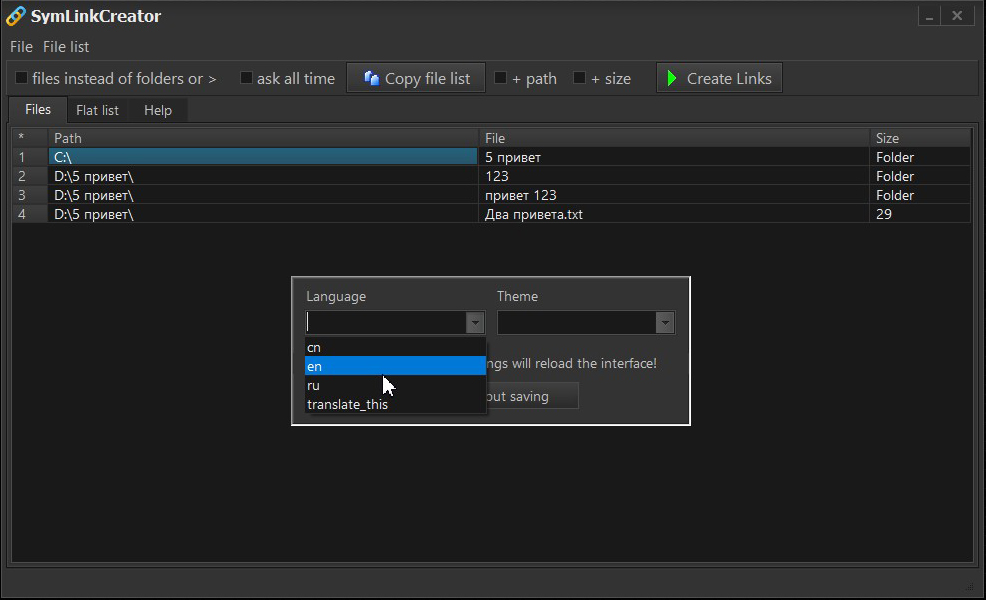Open the File list menu
Screen dimensions: 986x600
pyautogui.click(x=66, y=47)
